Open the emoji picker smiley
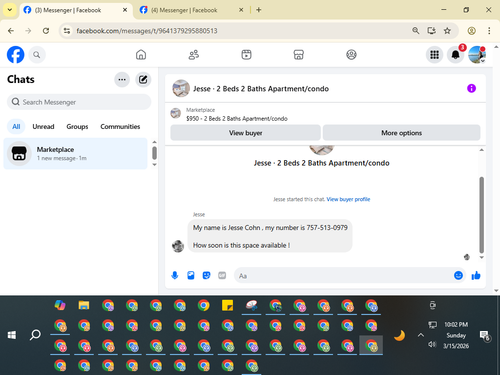The height and width of the screenshot is (375, 500). [x=458, y=275]
